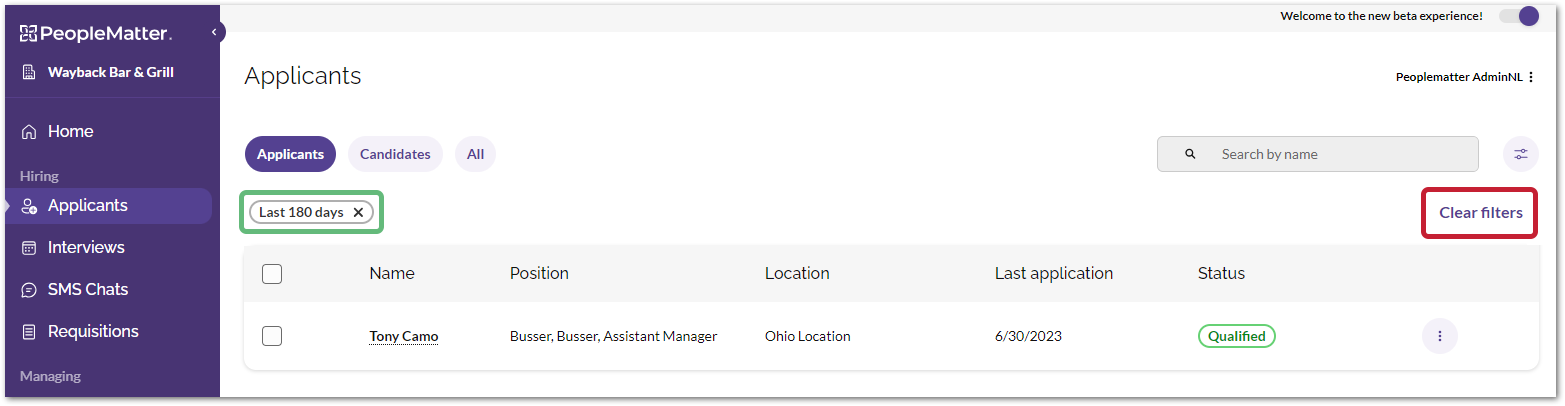Open Applicants in the sidebar menu
The height and width of the screenshot is (406, 1565).
tap(88, 206)
